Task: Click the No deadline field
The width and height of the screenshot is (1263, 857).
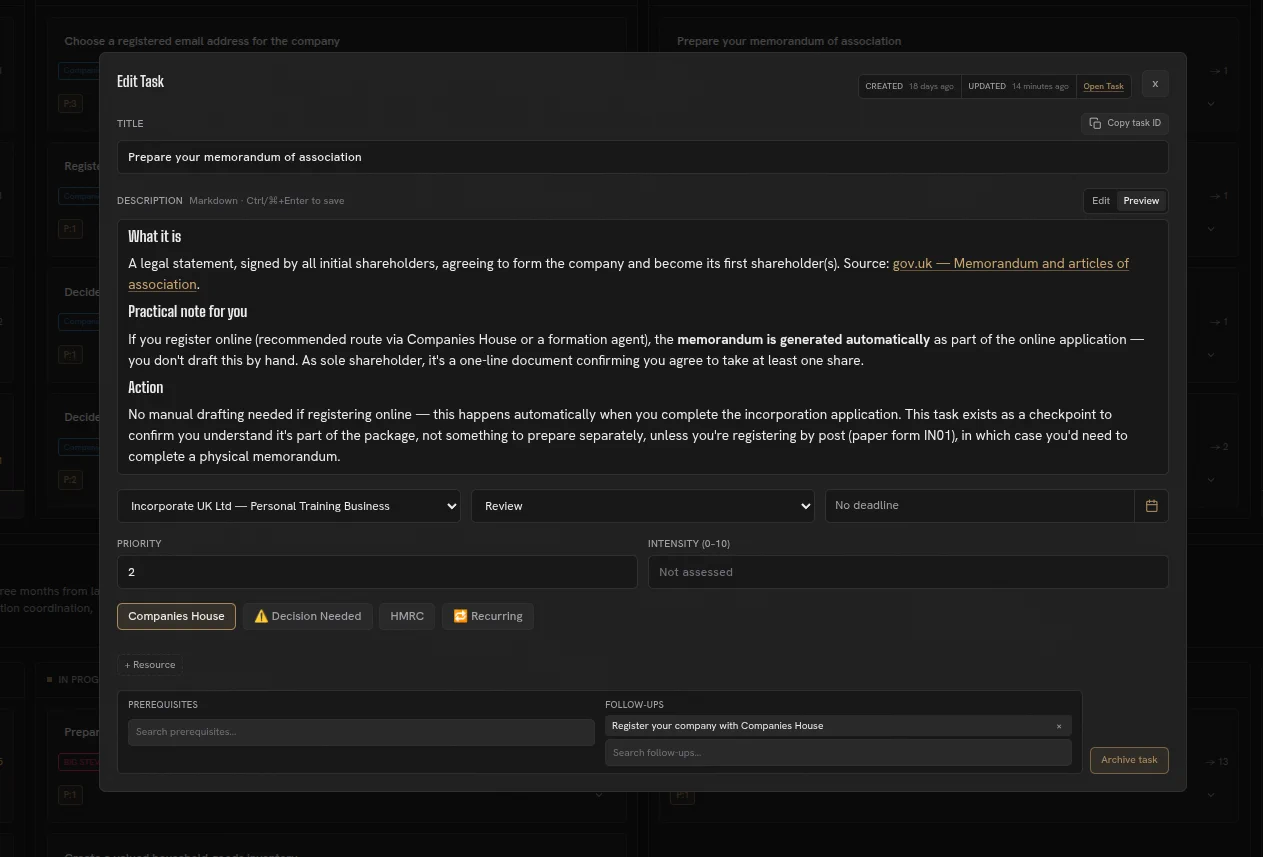Action: point(980,506)
